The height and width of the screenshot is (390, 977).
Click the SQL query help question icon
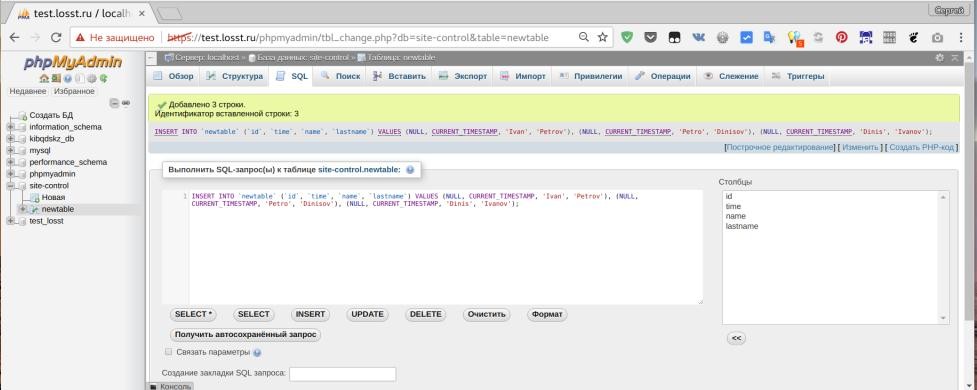click(410, 169)
